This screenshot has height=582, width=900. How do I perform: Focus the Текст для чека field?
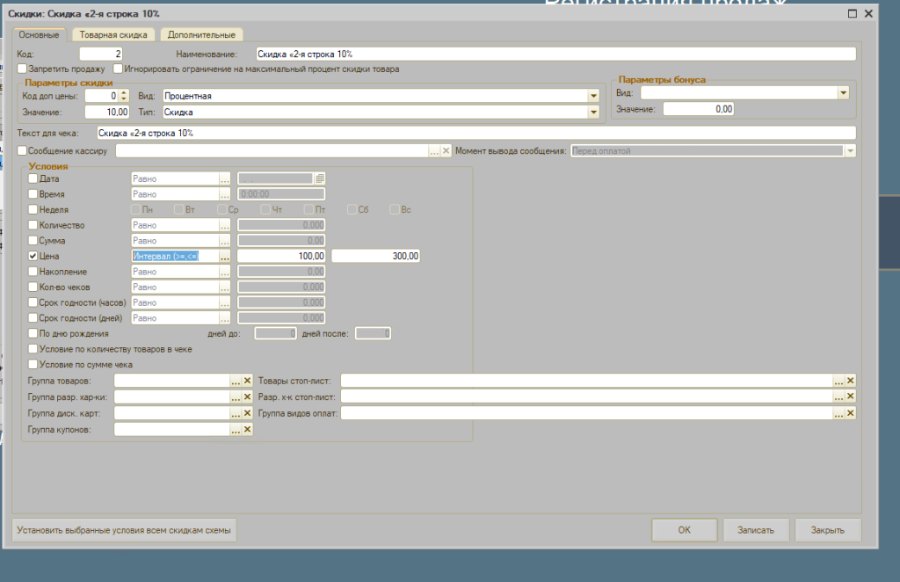click(x=476, y=133)
